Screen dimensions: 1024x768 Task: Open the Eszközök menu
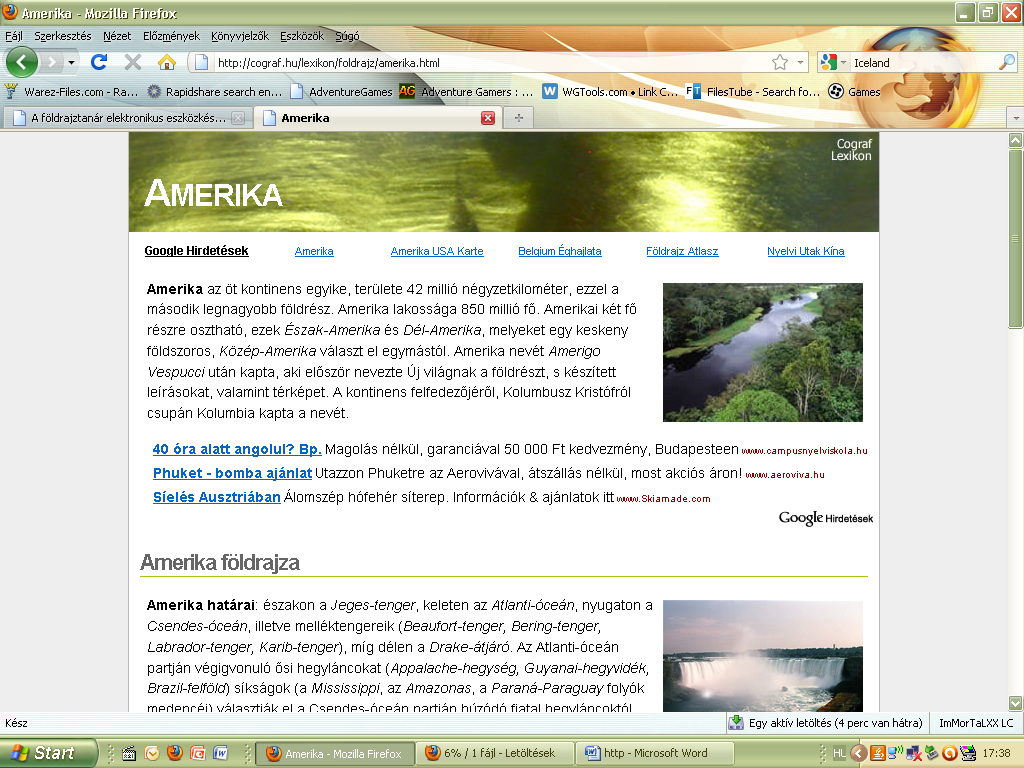coord(302,36)
